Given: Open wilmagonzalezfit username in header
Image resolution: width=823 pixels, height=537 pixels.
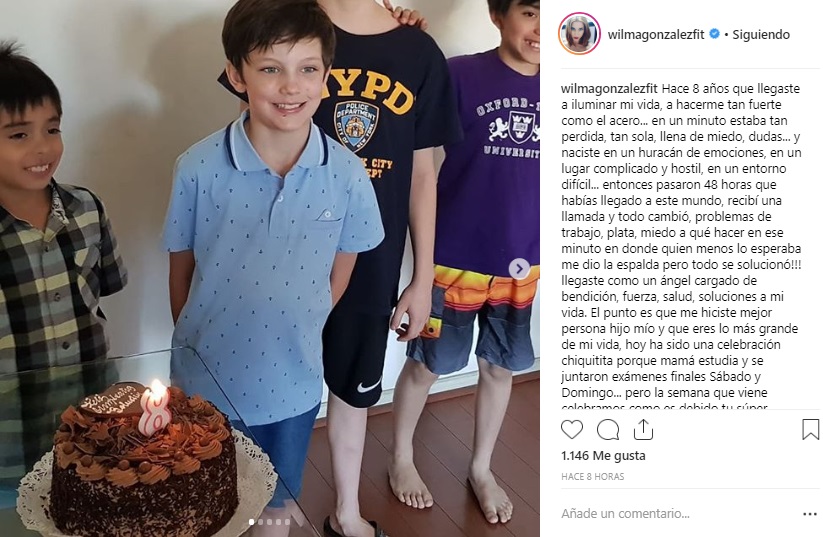Looking at the screenshot, I should (656, 35).
